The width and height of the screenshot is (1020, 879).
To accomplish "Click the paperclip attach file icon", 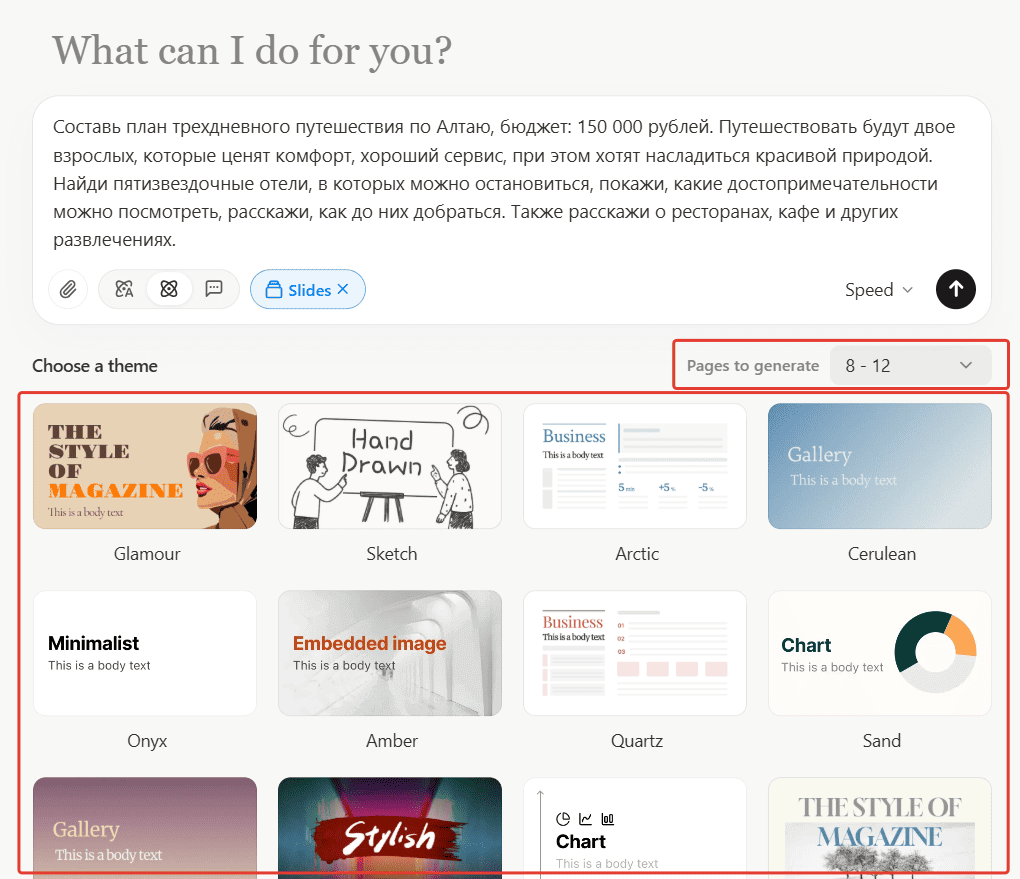I will [x=68, y=289].
